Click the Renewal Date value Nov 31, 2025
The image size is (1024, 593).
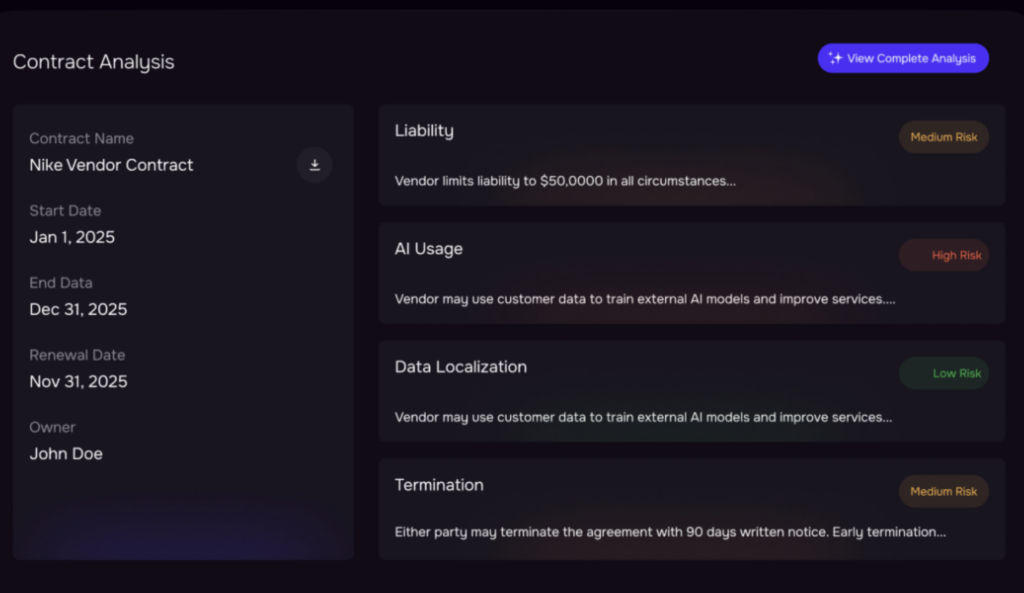click(78, 381)
